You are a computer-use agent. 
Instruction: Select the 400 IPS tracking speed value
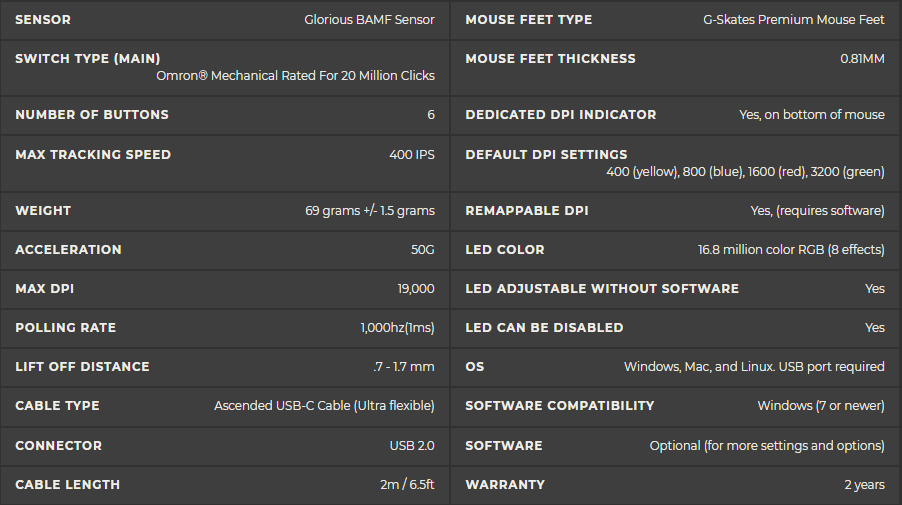(x=412, y=155)
